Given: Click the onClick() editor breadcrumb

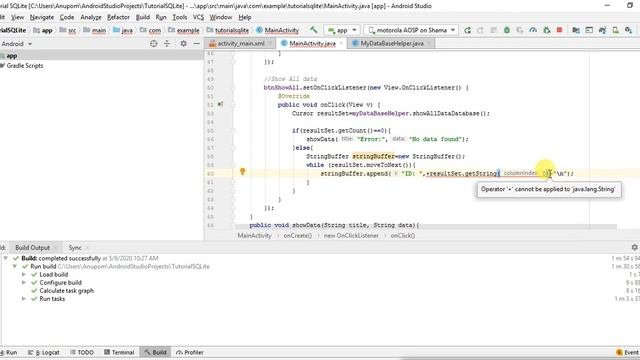Looking at the screenshot, I should coord(403,236).
